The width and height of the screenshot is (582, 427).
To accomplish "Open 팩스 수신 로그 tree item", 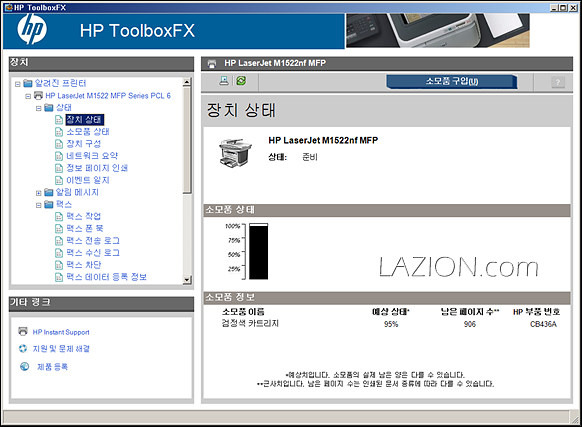I will [93, 253].
